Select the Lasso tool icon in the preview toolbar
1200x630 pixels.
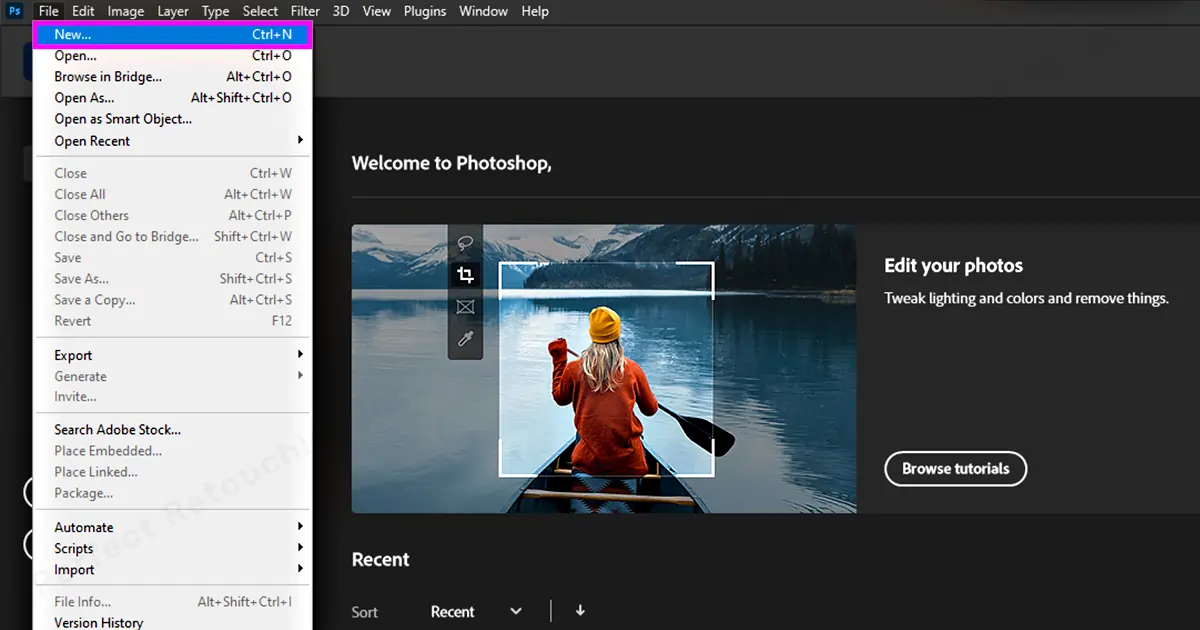[465, 242]
